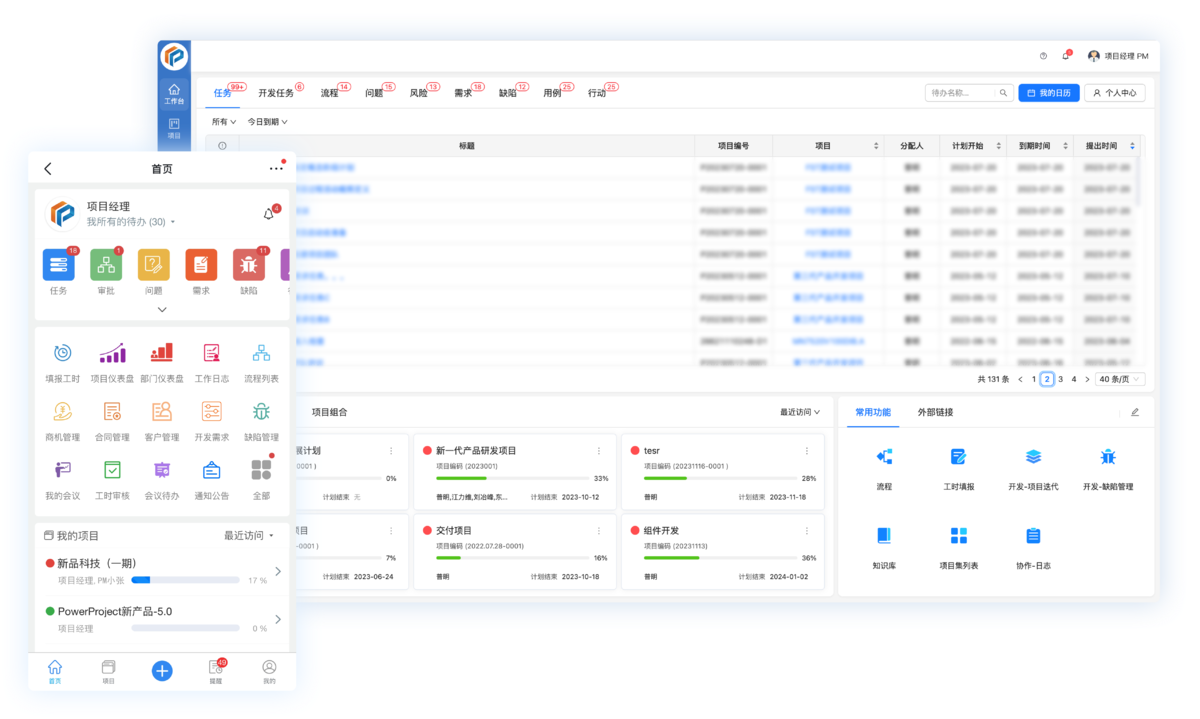
Task: Open 开发-项目迭代 shortcut
Action: (1033, 457)
